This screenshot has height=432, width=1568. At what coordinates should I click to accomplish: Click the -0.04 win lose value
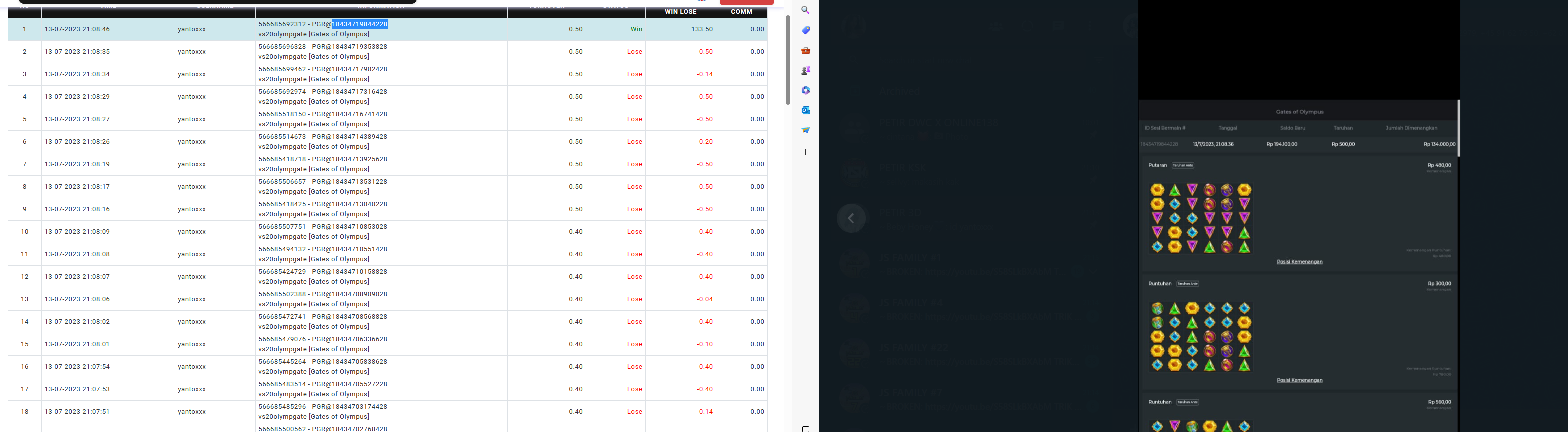(705, 299)
